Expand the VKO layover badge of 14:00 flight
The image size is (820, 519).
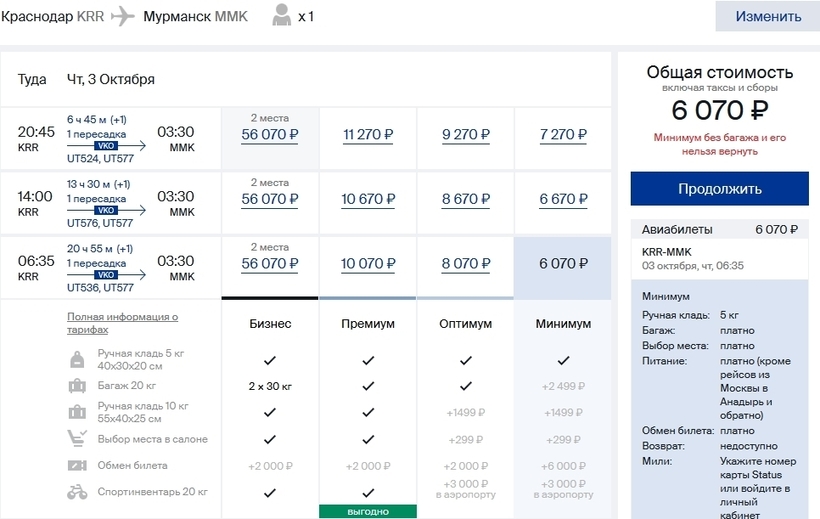point(106,211)
